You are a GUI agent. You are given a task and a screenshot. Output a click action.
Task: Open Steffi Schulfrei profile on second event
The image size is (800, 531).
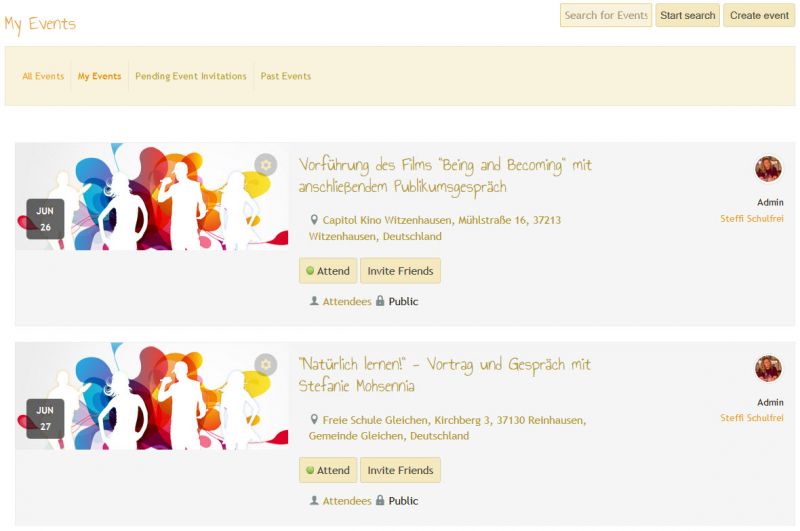pyautogui.click(x=752, y=418)
